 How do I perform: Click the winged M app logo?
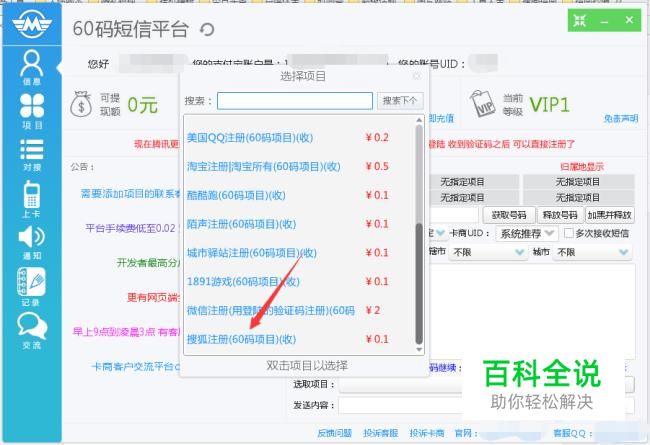(32, 24)
